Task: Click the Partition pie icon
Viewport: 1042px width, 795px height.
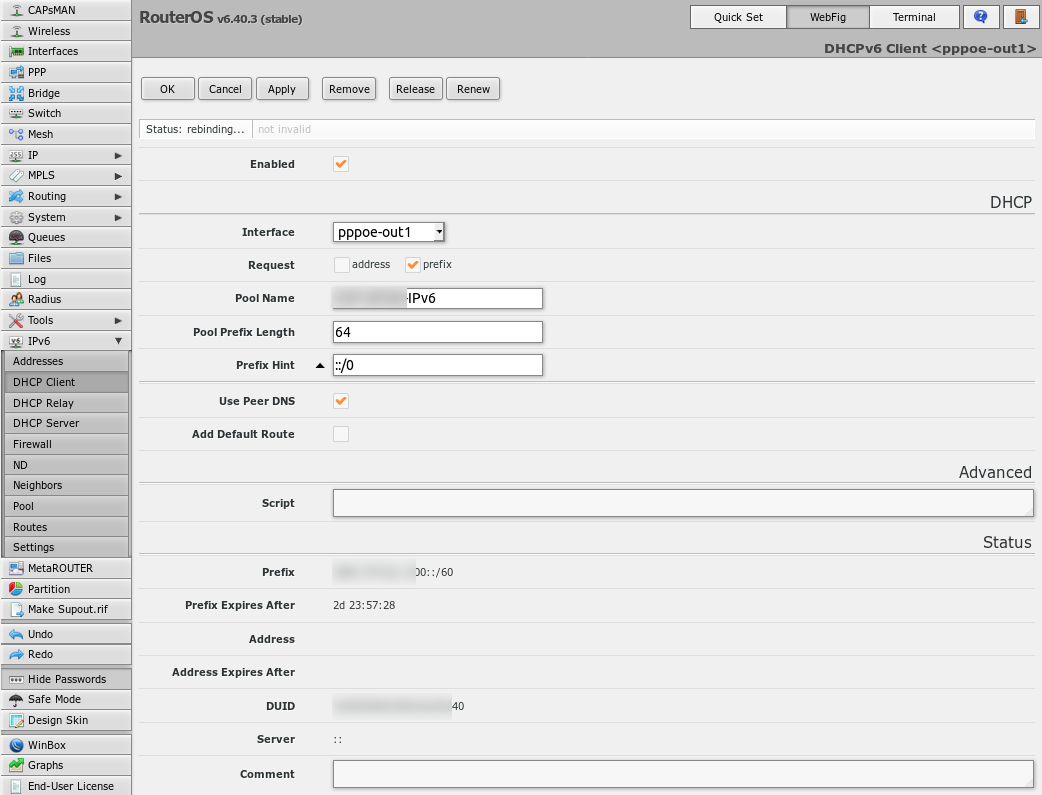Action: coord(17,590)
